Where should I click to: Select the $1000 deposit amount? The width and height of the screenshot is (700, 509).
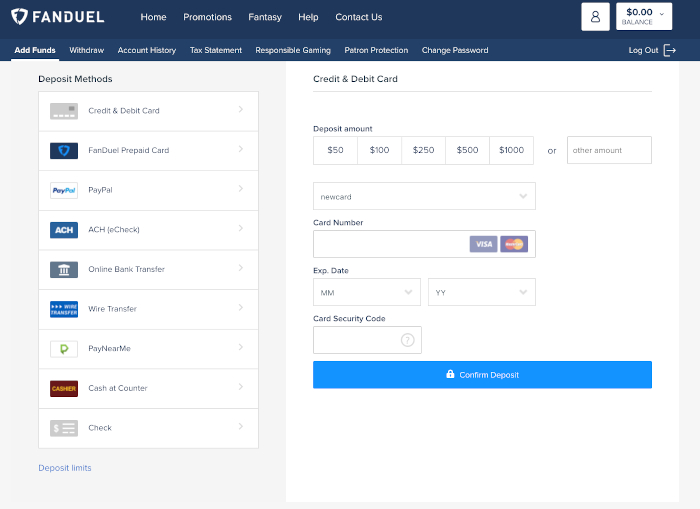[512, 150]
